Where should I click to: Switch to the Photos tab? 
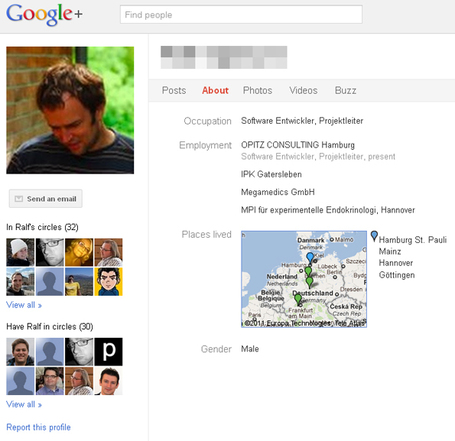pos(257,90)
